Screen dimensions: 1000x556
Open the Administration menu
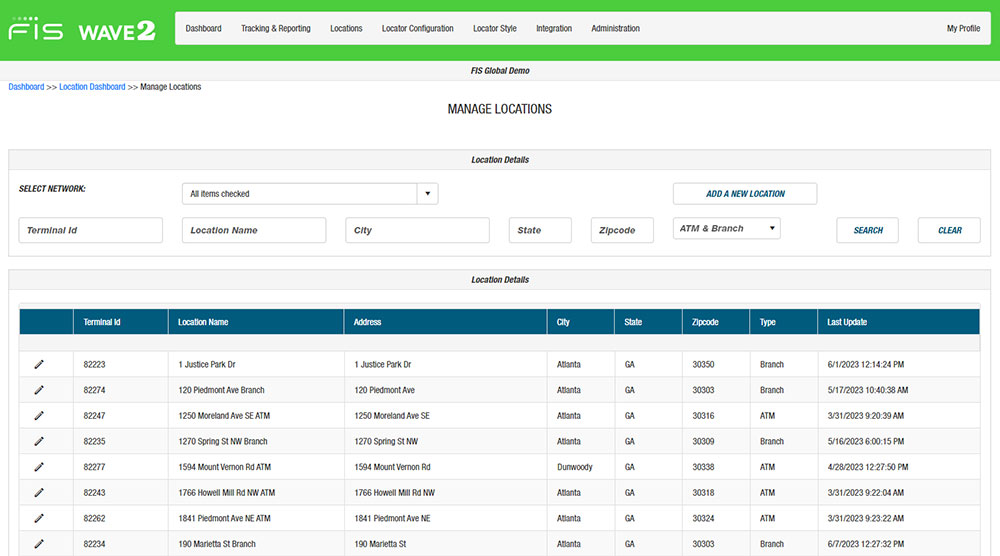coord(615,29)
